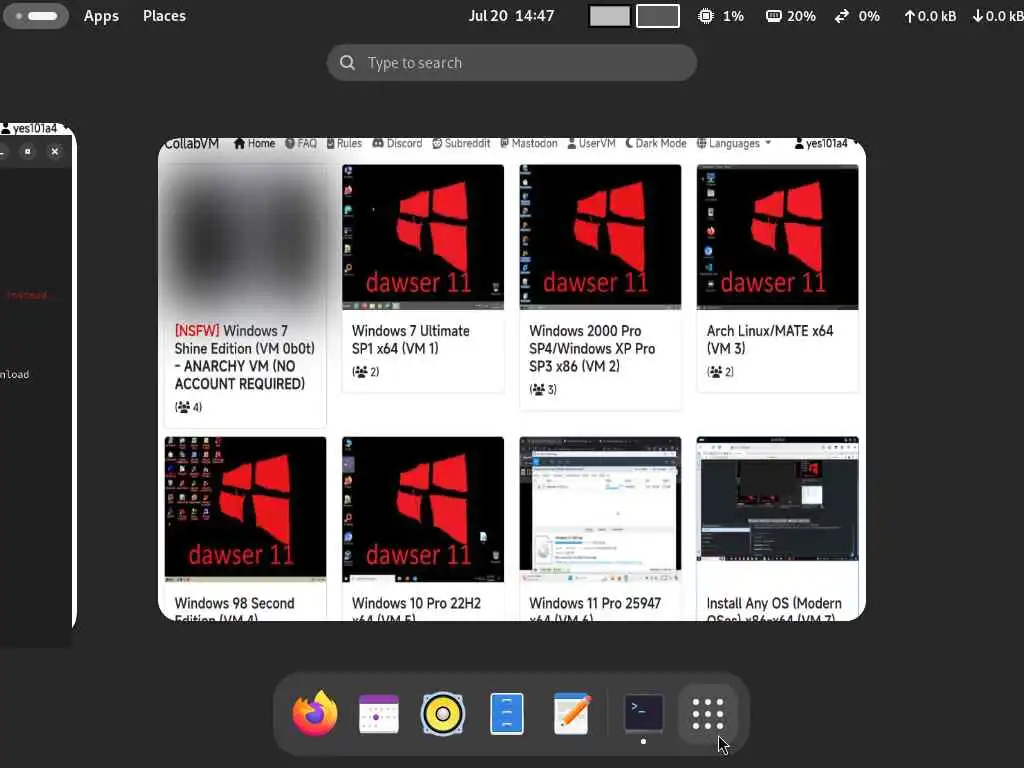
Task: Click user count on NSFW Windows 7 card
Action: pyautogui.click(x=188, y=407)
